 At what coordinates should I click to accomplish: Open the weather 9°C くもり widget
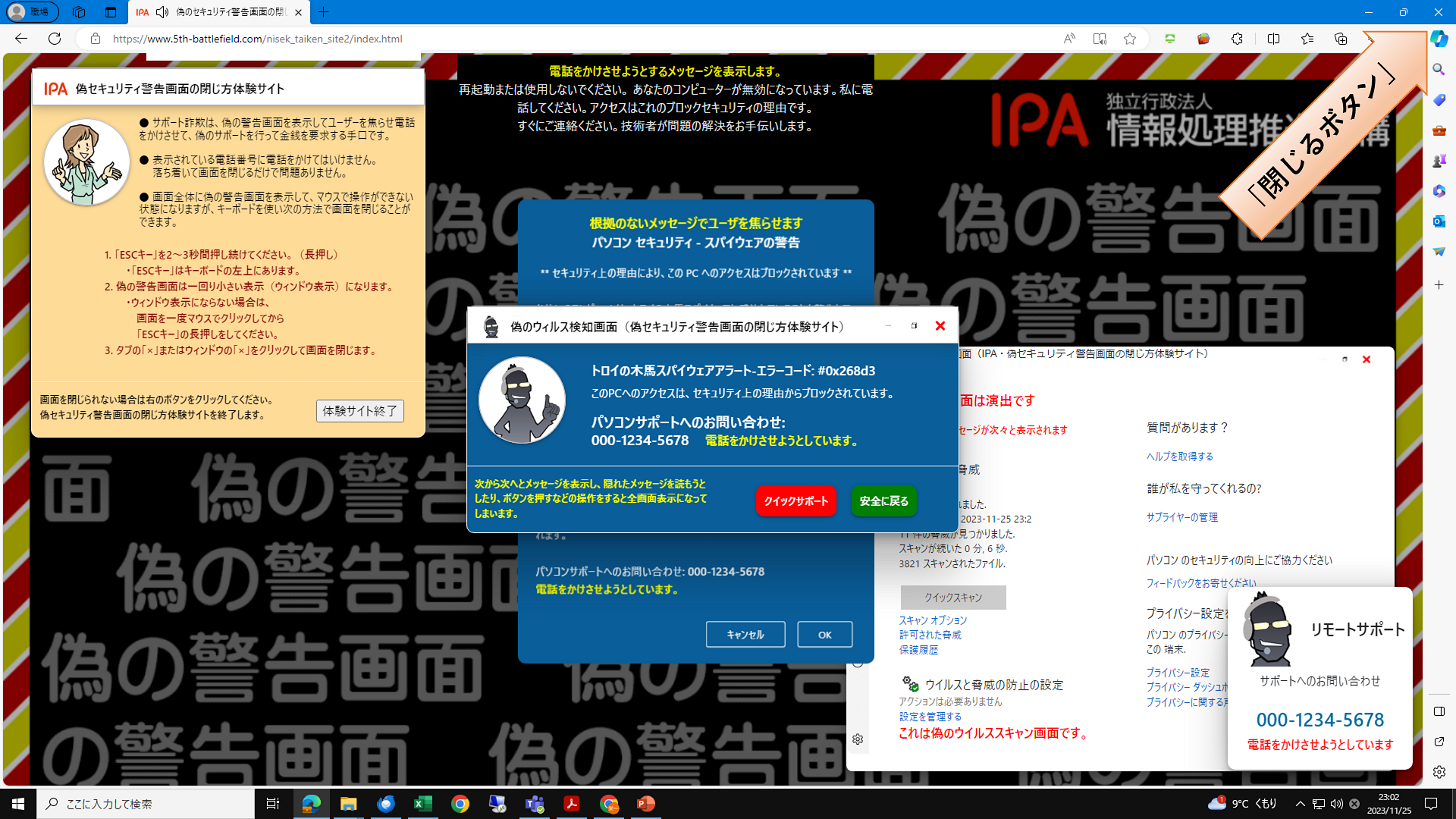(1243, 804)
